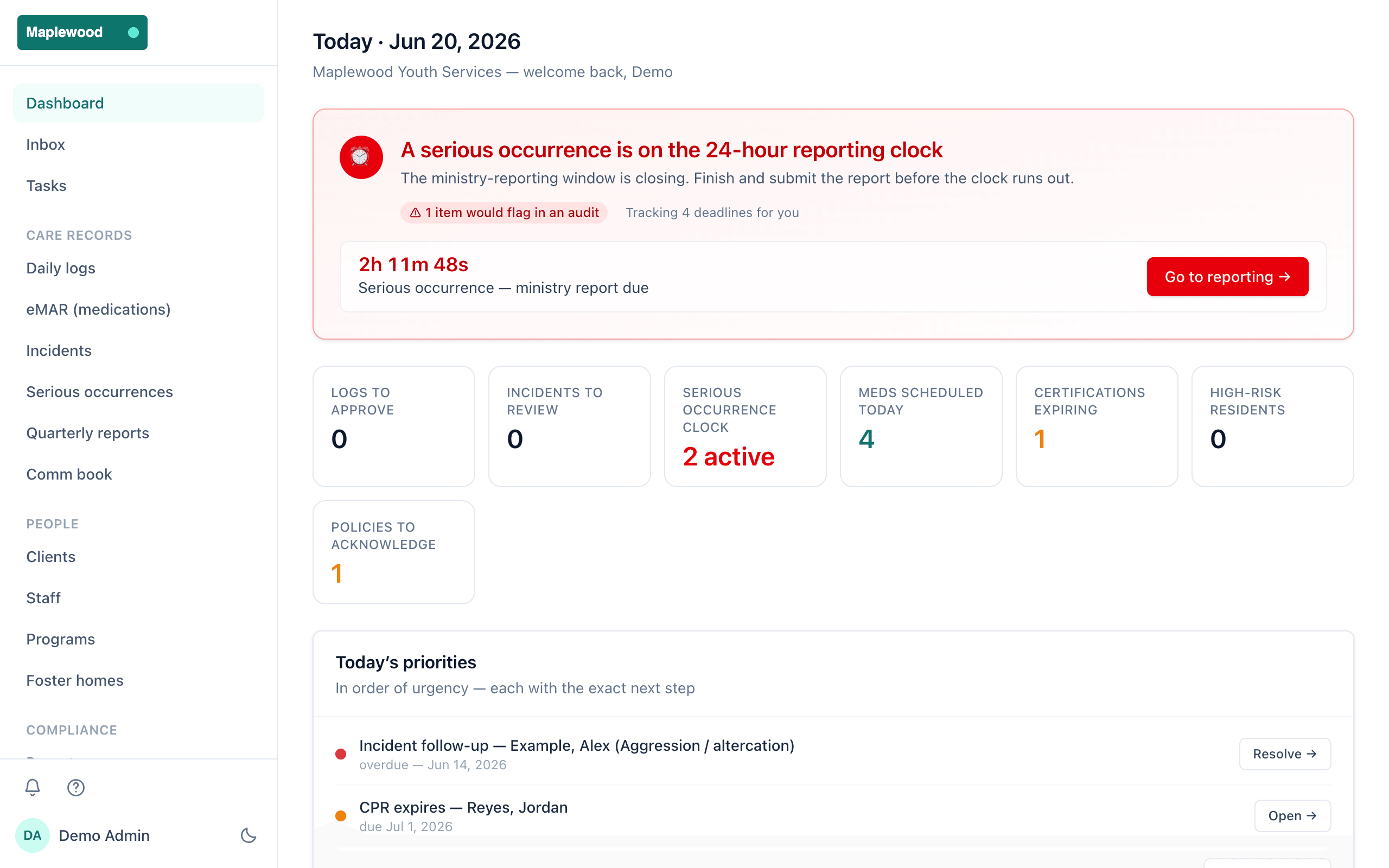Open the Meds Scheduled Today card
1389x868 pixels.
click(x=921, y=426)
